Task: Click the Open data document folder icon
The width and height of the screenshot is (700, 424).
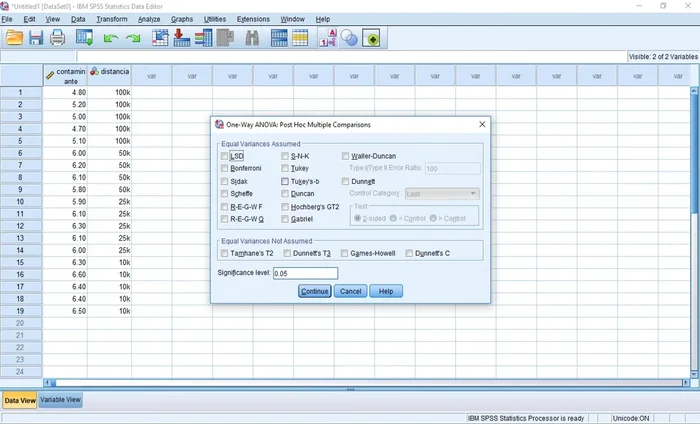Action: coord(14,38)
